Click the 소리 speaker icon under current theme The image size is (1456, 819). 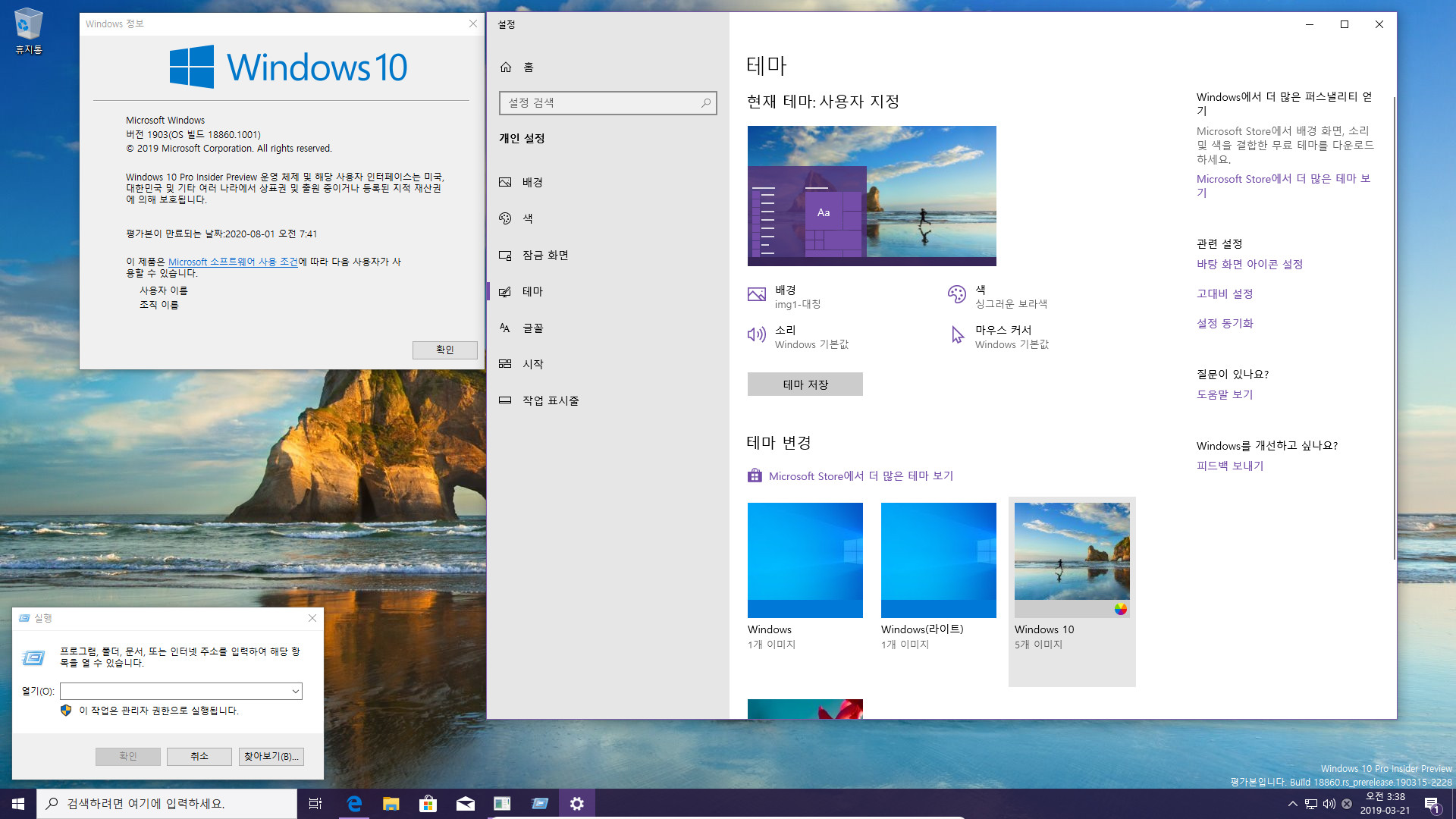(757, 334)
